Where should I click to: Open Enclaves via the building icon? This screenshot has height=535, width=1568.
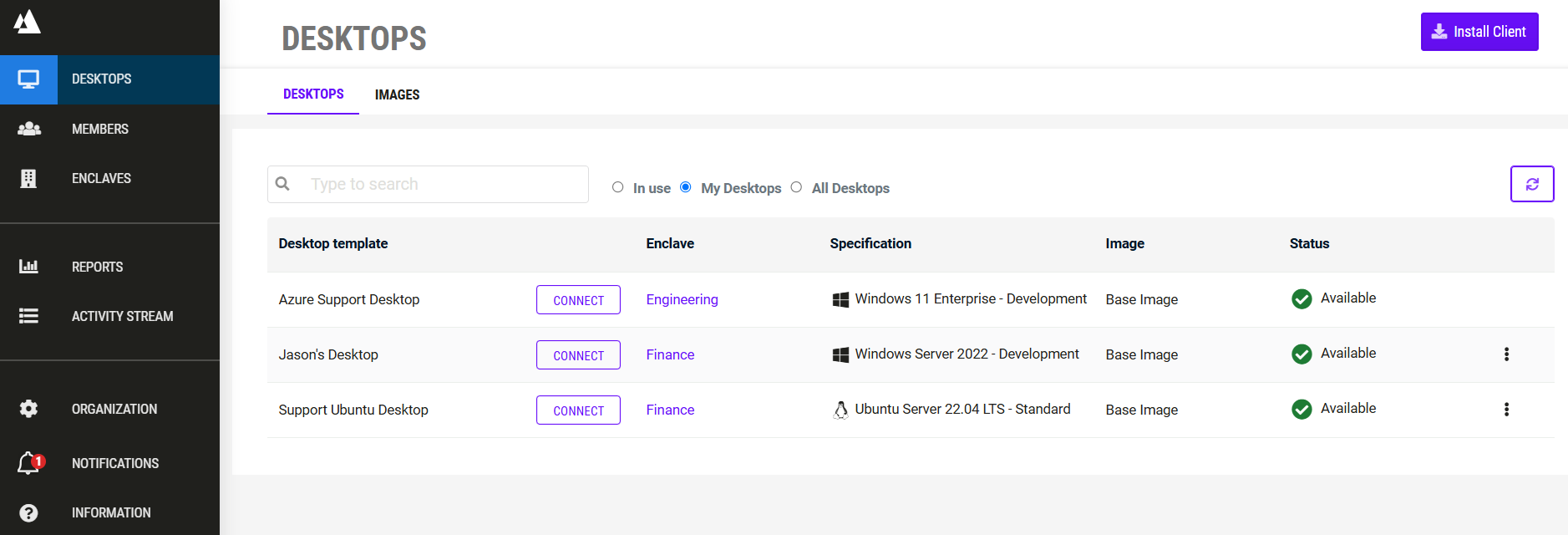pos(28,178)
